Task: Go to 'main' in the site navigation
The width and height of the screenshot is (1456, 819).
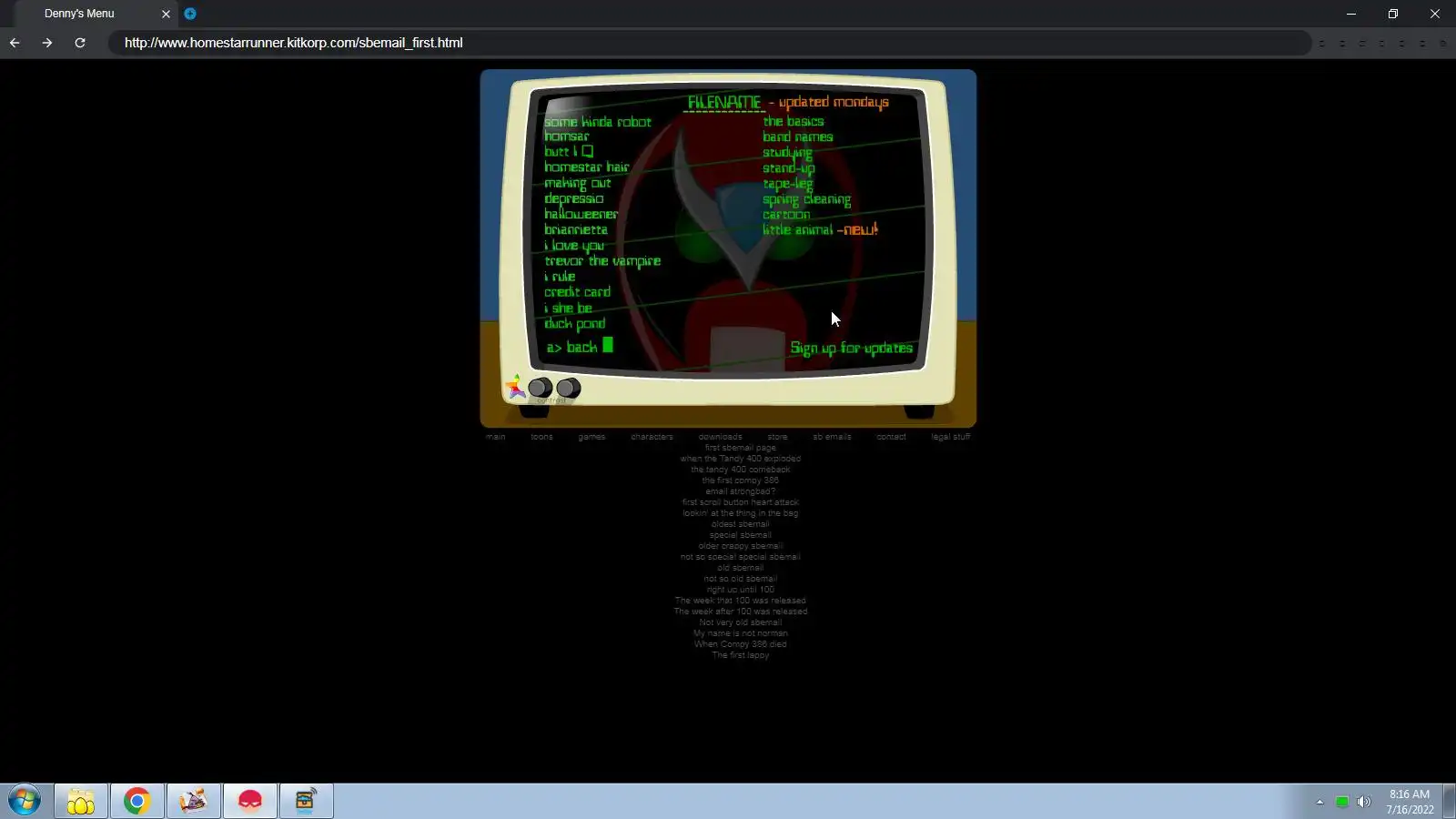Action: [496, 437]
